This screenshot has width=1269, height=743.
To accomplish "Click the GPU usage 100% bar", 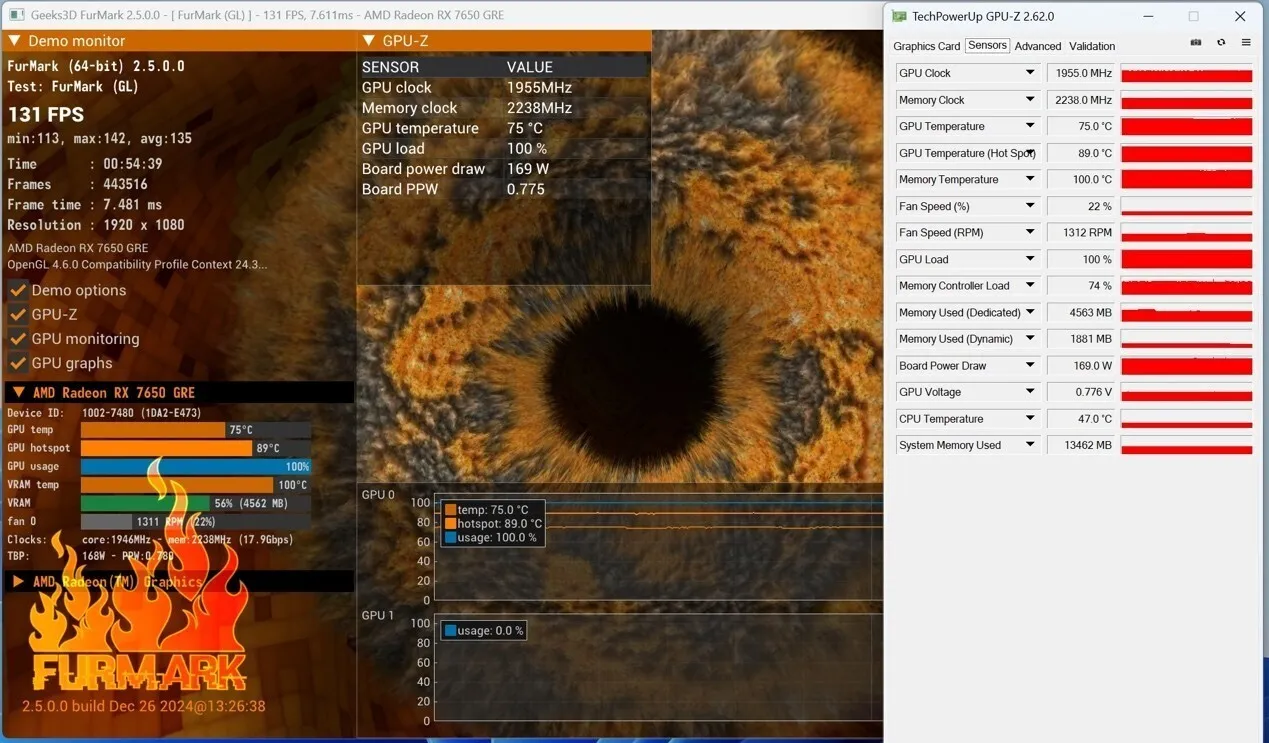I will point(196,466).
